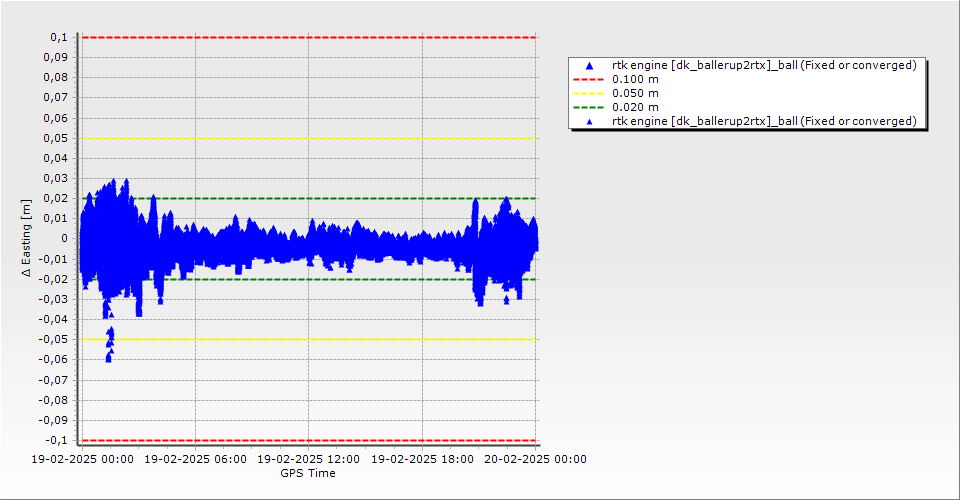Click the -0,06 y-axis tick label
960x500 pixels.
(x=53, y=359)
